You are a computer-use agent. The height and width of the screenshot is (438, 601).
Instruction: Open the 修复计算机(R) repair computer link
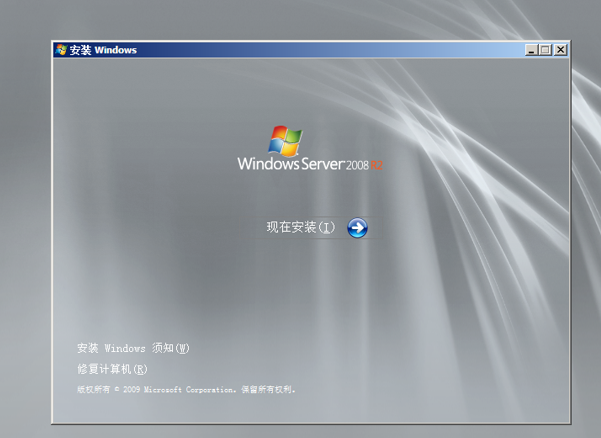(x=112, y=369)
